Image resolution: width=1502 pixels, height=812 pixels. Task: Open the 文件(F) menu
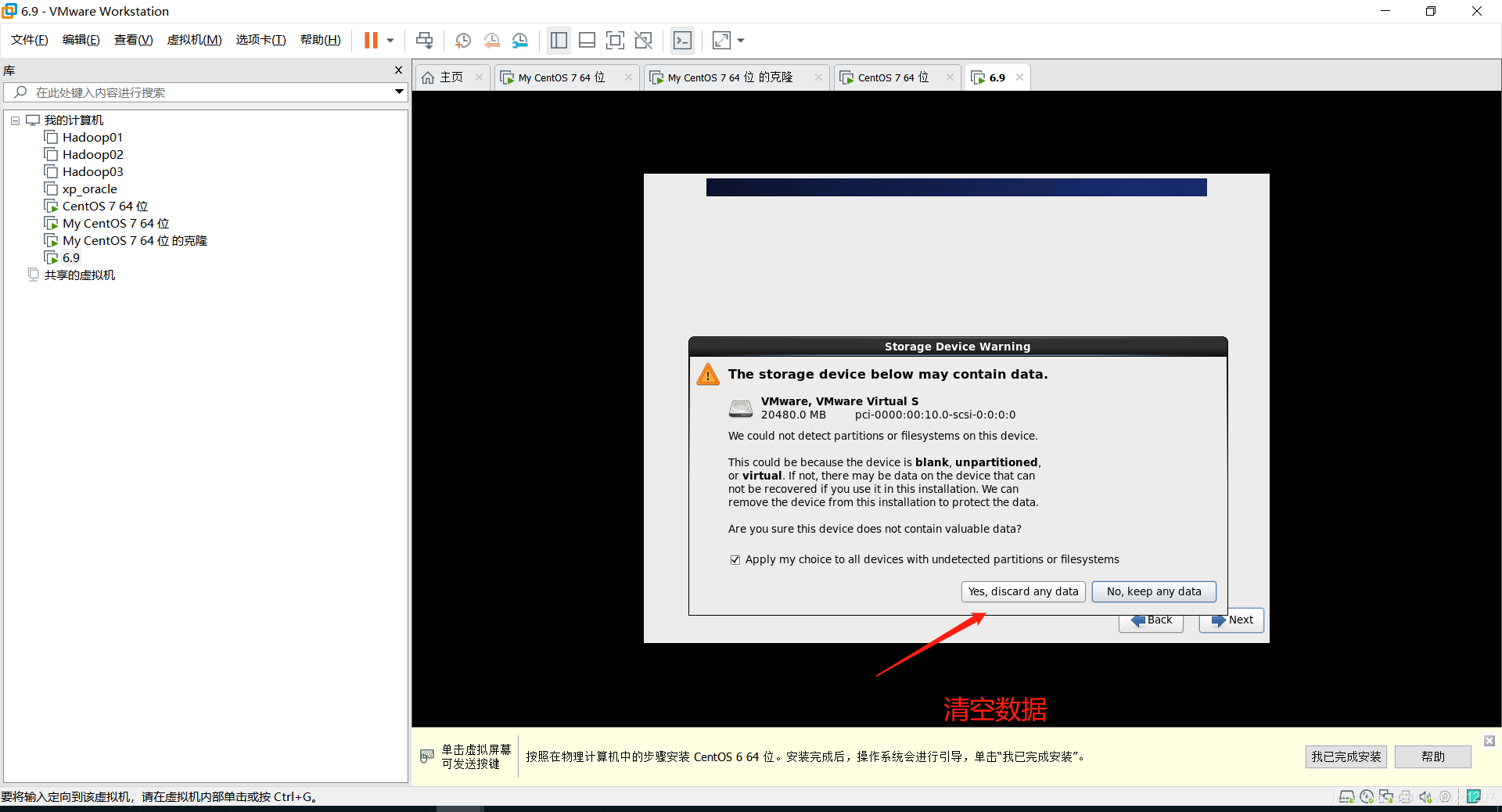[30, 40]
